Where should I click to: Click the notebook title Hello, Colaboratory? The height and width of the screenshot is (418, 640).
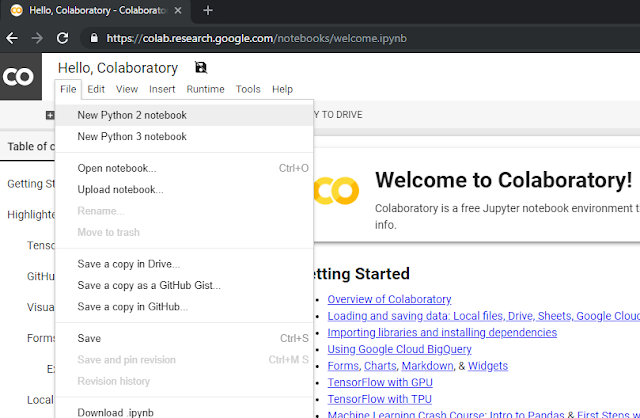click(x=118, y=68)
